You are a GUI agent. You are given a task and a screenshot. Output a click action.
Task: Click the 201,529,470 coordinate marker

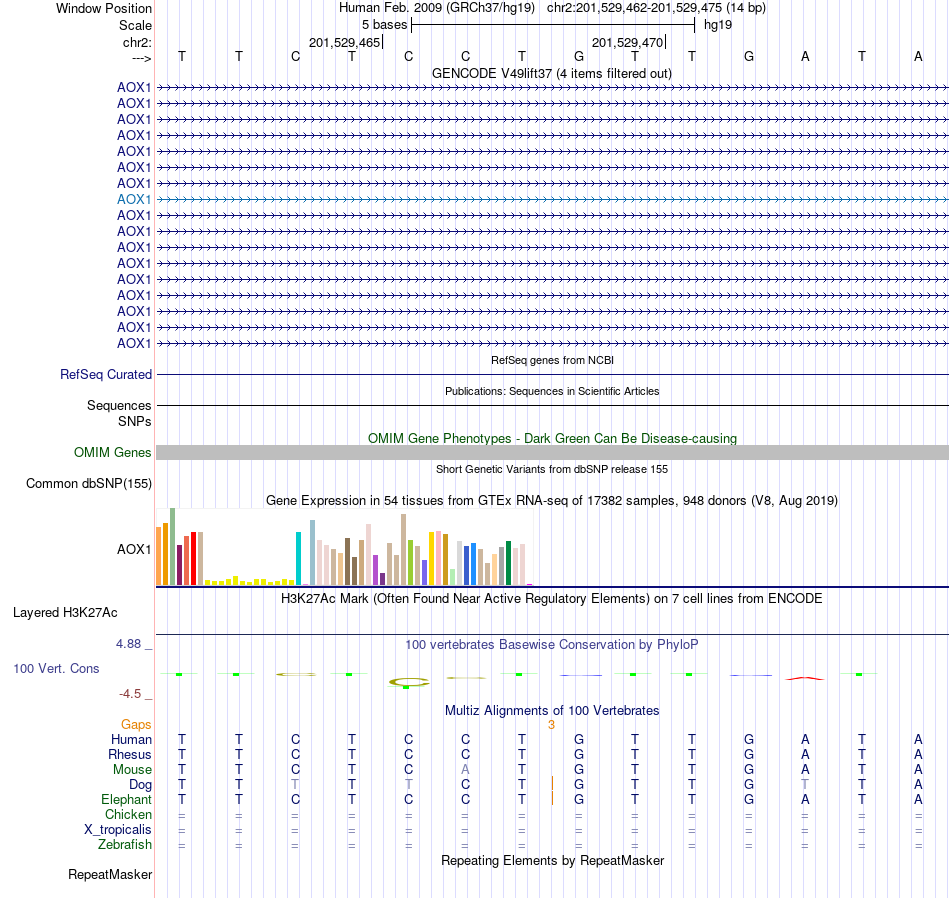coord(628,42)
